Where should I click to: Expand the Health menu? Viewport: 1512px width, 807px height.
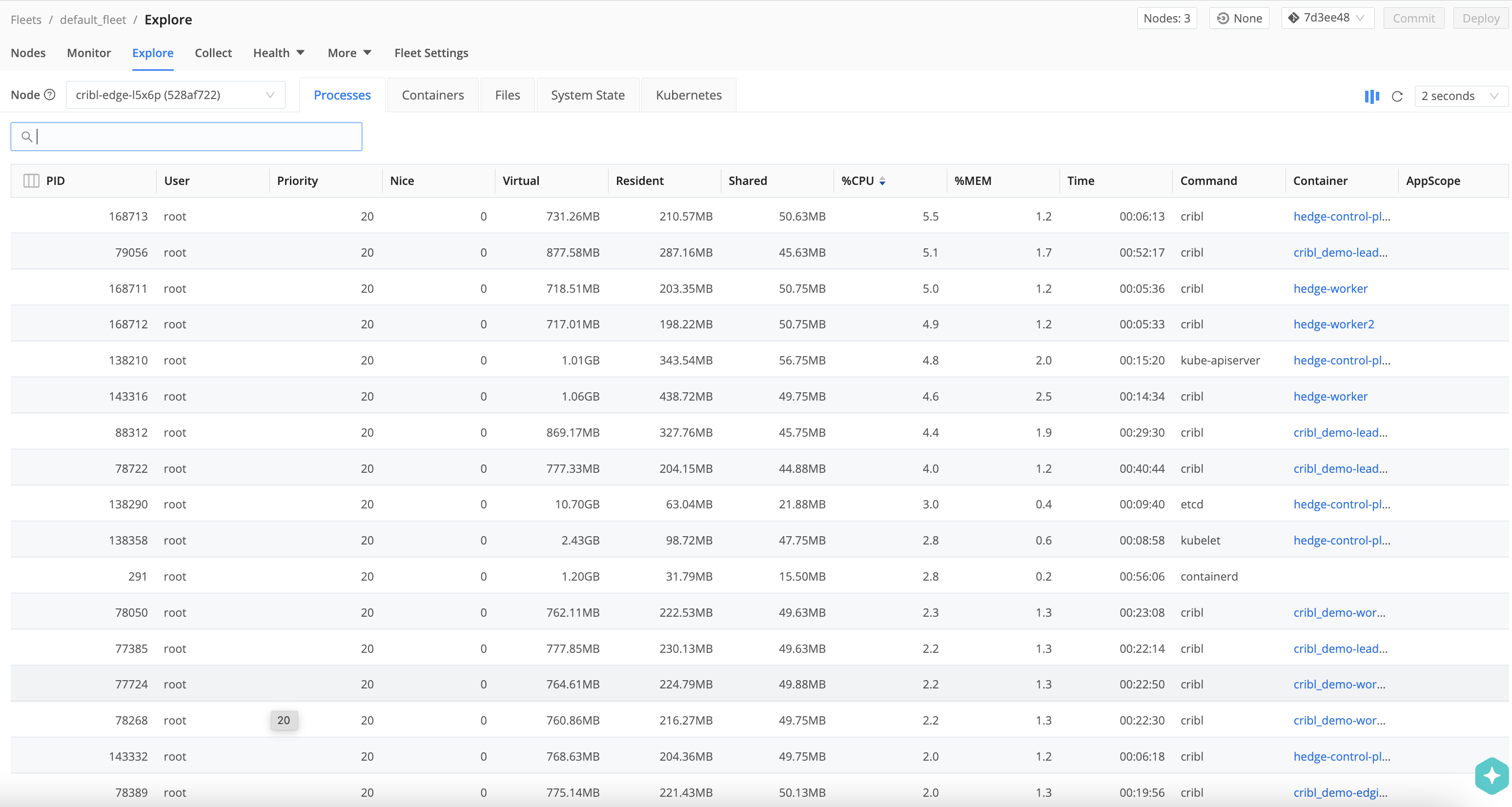click(278, 53)
